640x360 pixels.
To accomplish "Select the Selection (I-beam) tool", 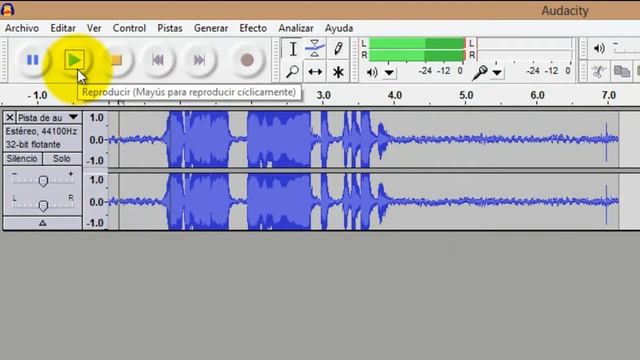I will pos(293,49).
